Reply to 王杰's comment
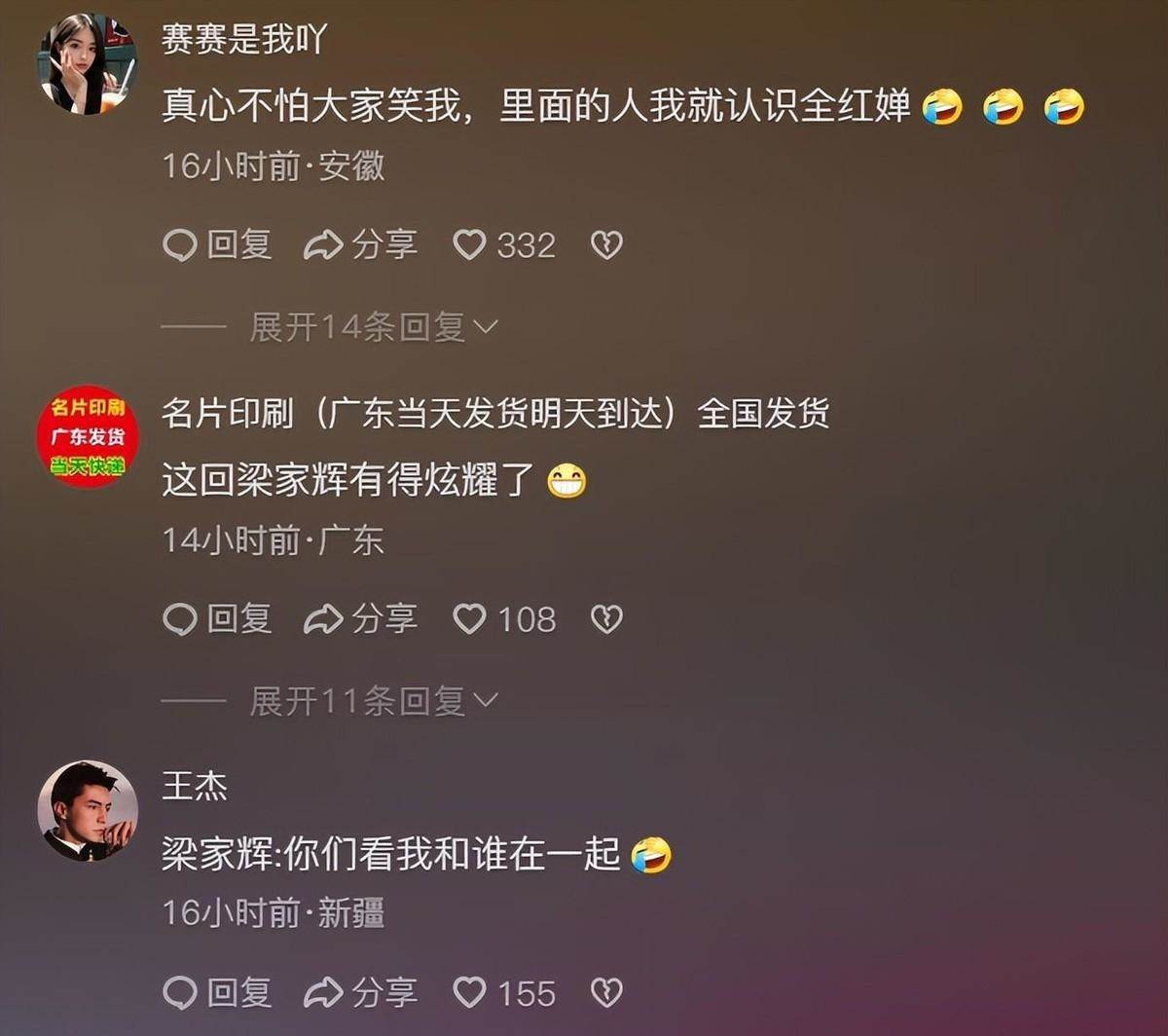The image size is (1168, 1036). pyautogui.click(x=217, y=992)
